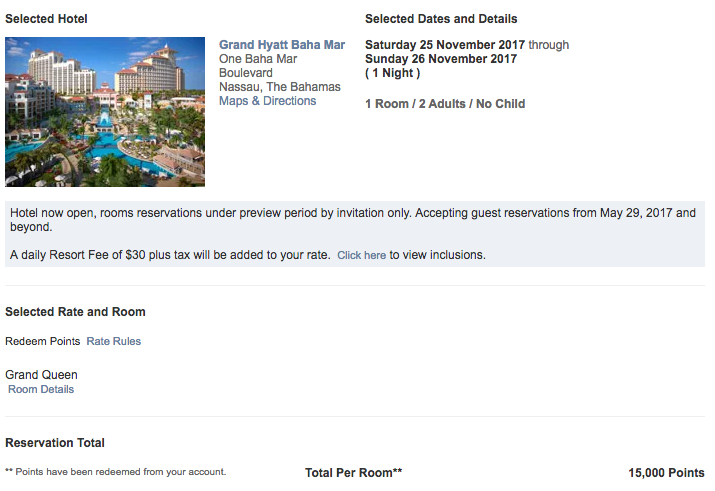Viewport: 715px width, 491px height.
Task: Click the hotel now open preview notice
Action: (x=350, y=220)
